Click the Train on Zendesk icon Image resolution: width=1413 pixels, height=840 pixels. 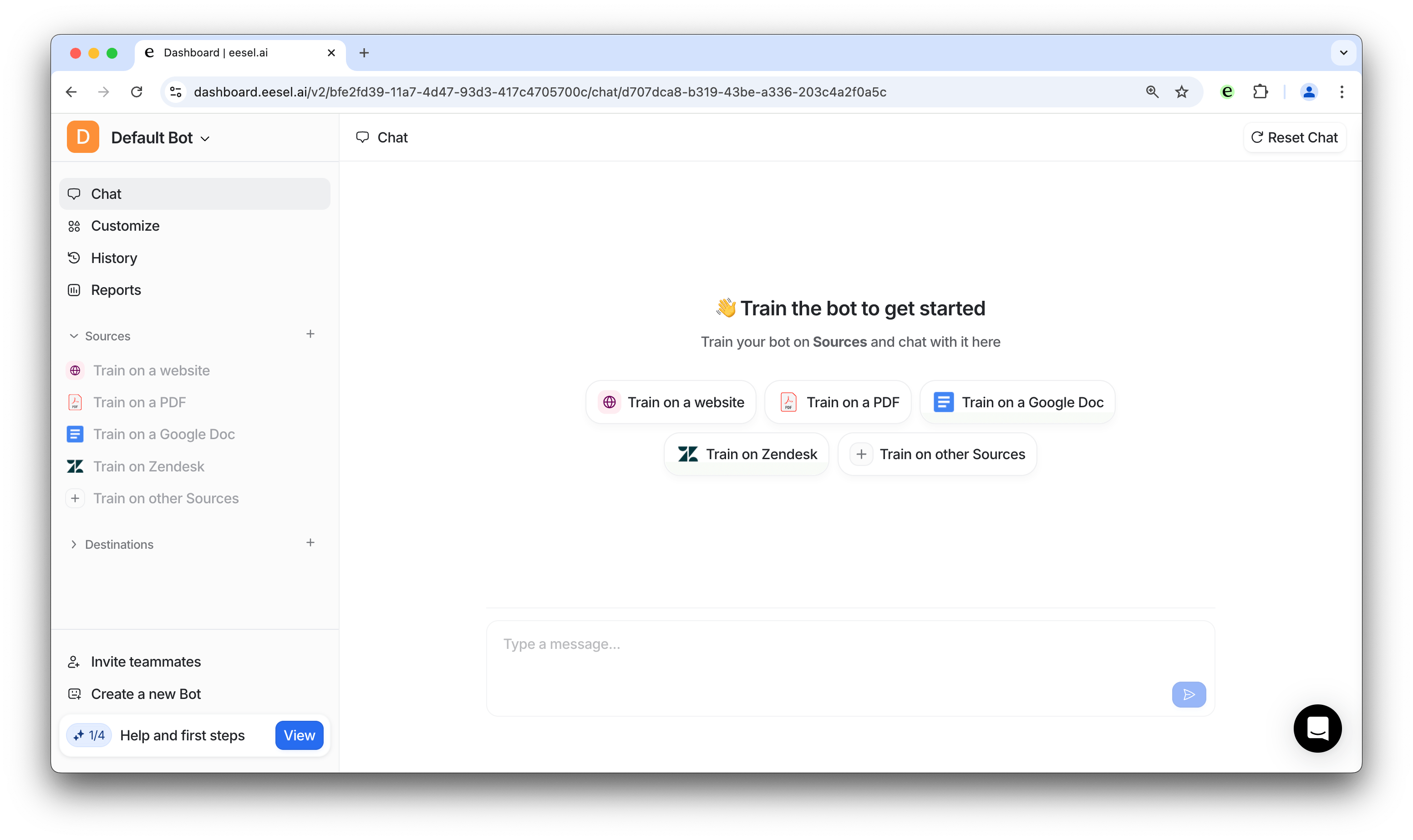[x=687, y=454]
